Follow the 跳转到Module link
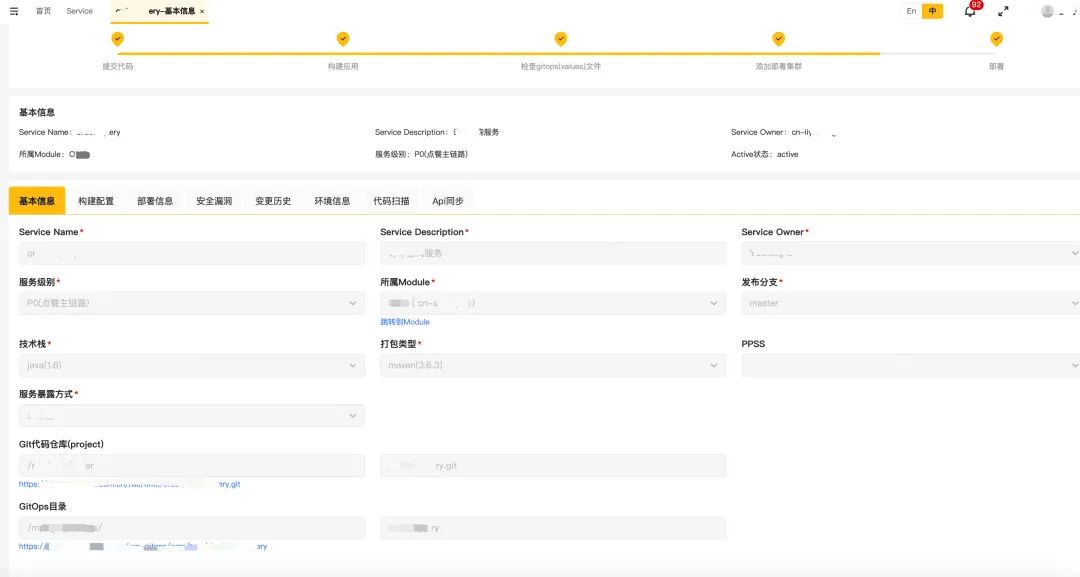 [x=405, y=322]
